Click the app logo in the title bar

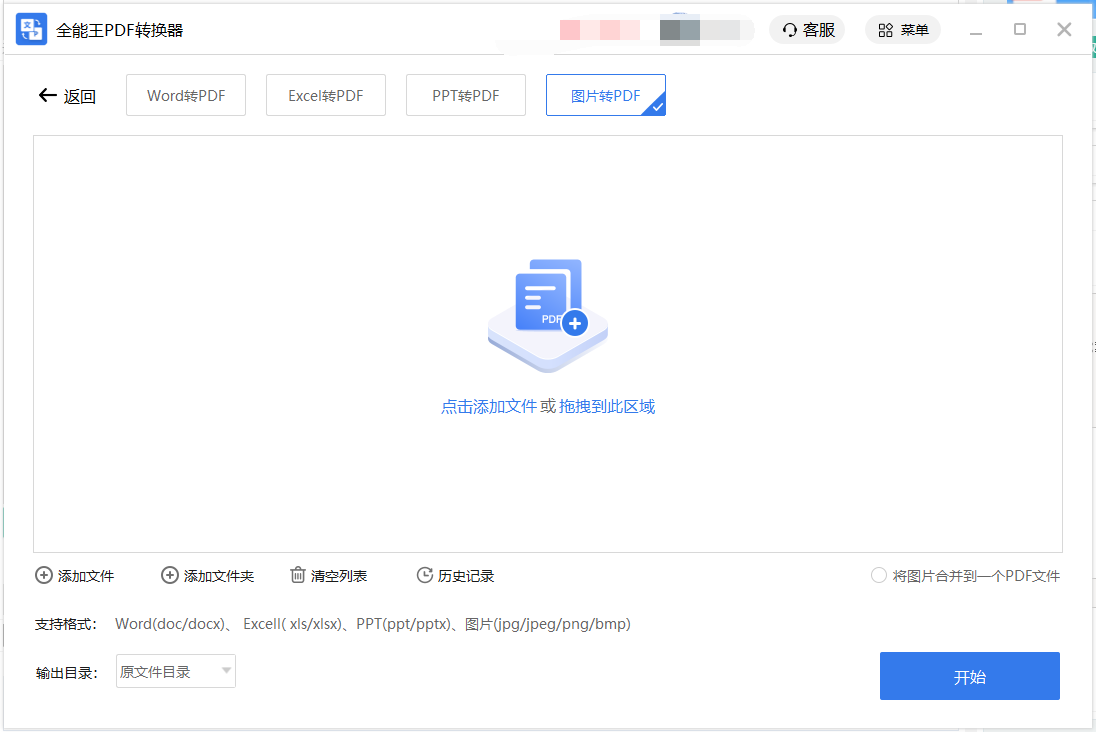pyautogui.click(x=31, y=29)
